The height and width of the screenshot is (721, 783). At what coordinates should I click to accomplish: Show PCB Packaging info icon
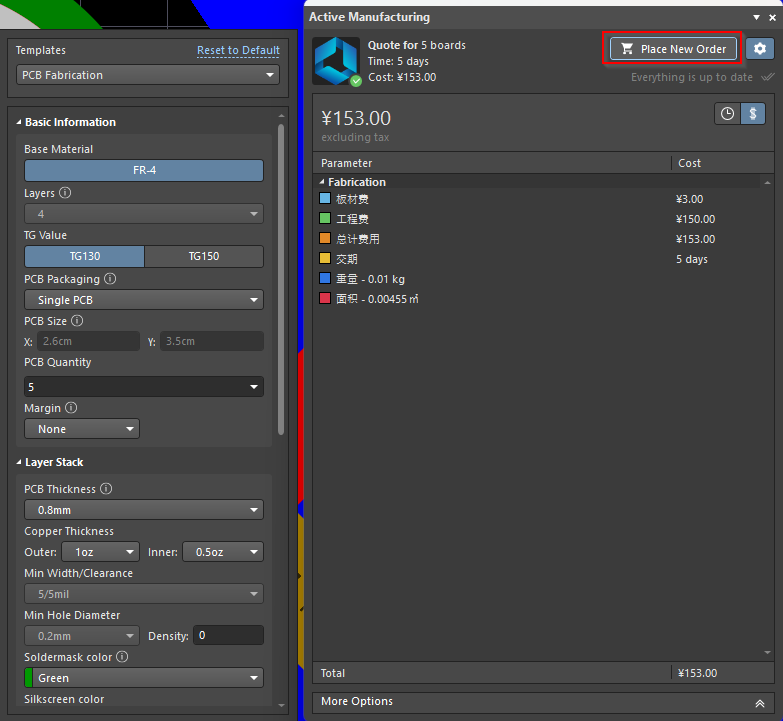coord(110,279)
